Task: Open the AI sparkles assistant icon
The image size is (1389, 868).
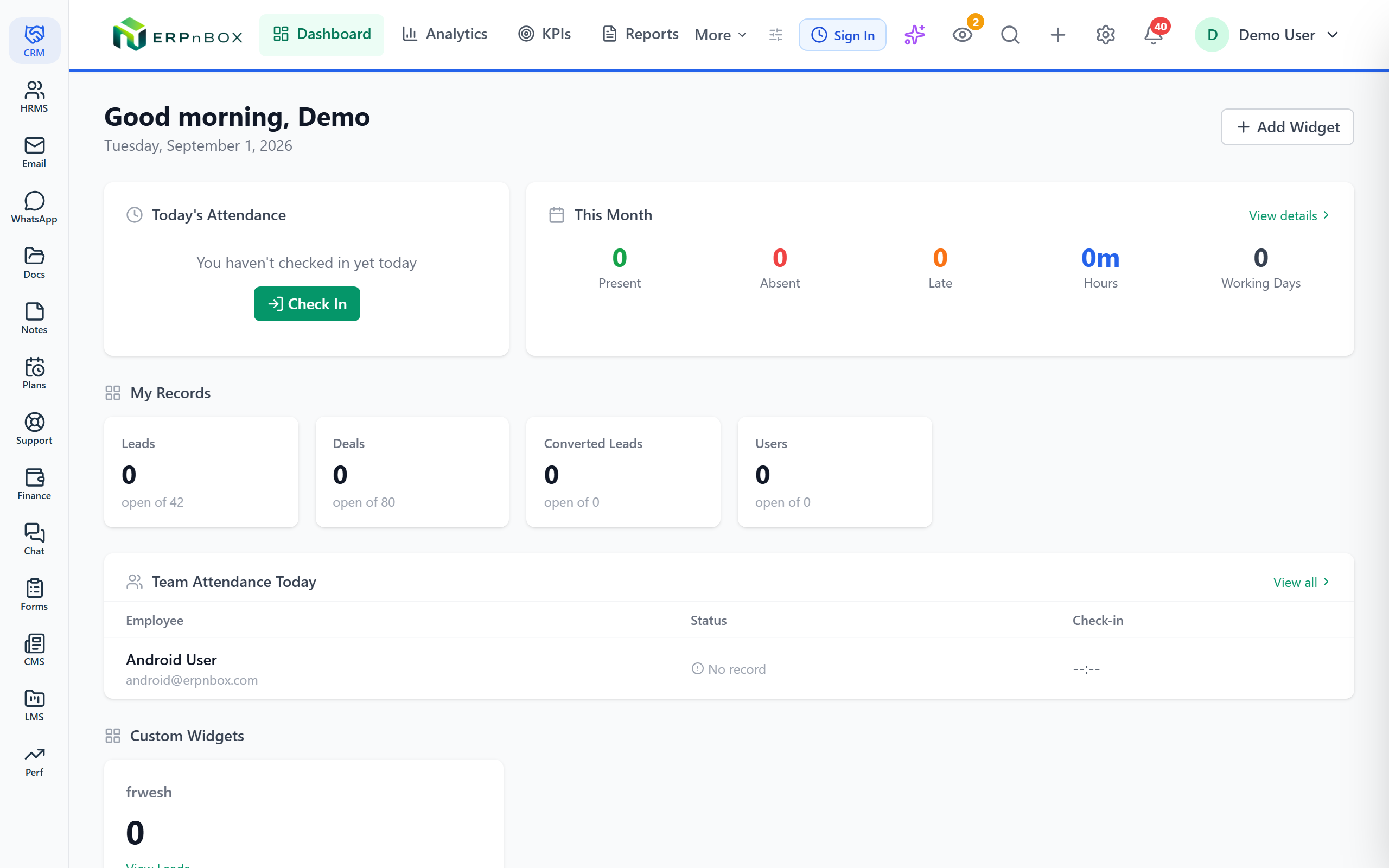Action: click(x=914, y=35)
